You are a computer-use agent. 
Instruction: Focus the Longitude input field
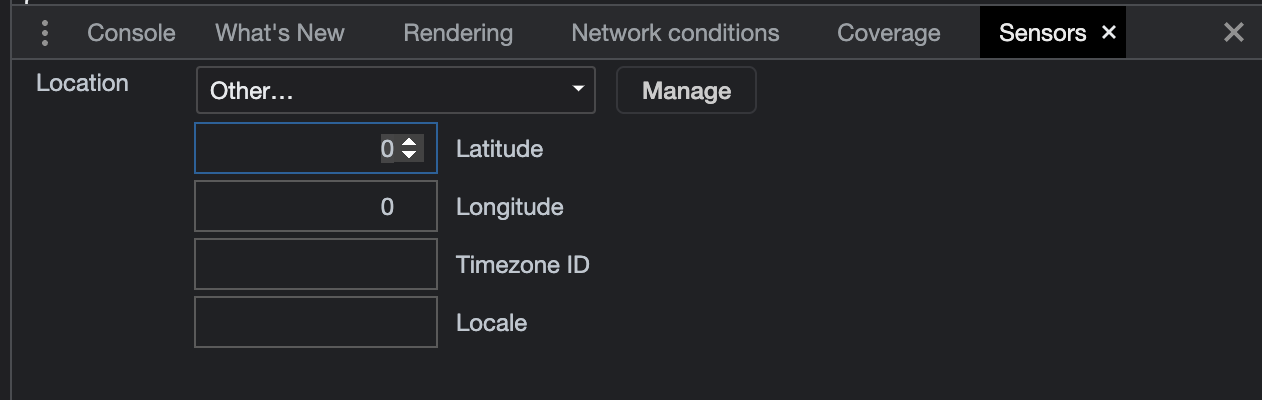316,206
